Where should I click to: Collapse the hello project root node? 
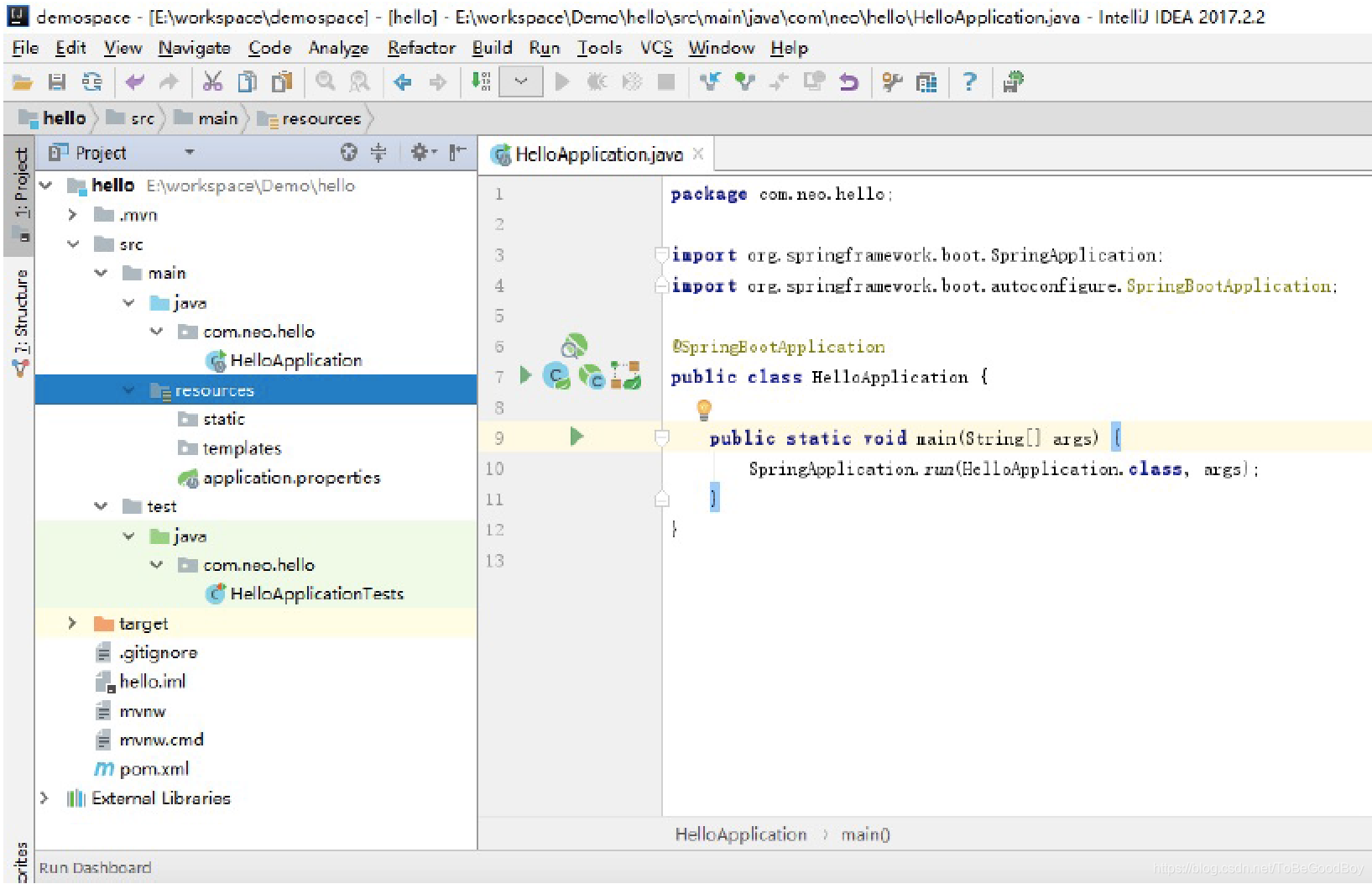tap(45, 186)
